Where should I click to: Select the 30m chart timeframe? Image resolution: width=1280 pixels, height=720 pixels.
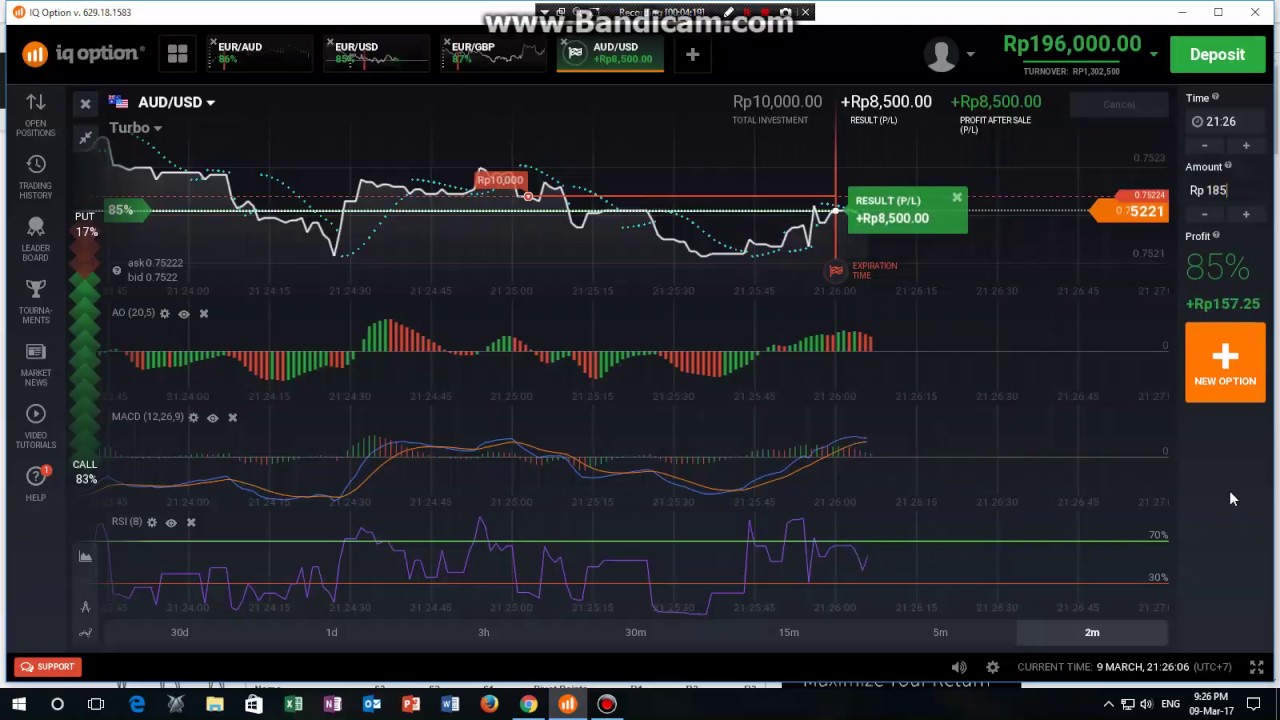[636, 632]
